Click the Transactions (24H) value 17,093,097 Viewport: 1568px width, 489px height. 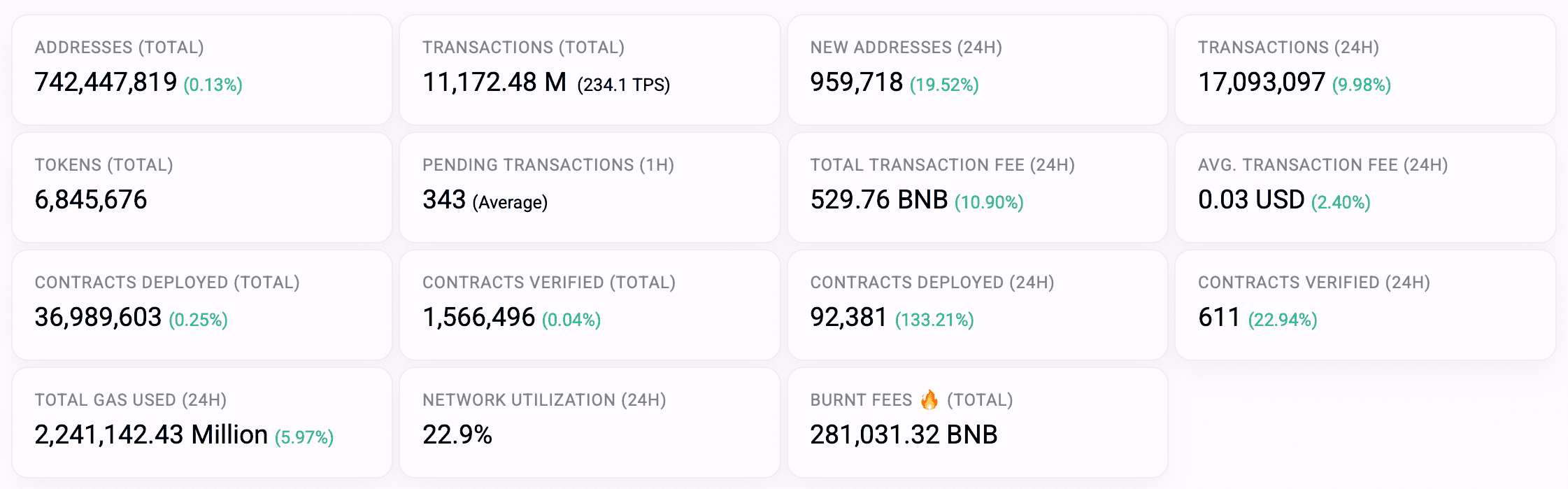(x=1262, y=83)
